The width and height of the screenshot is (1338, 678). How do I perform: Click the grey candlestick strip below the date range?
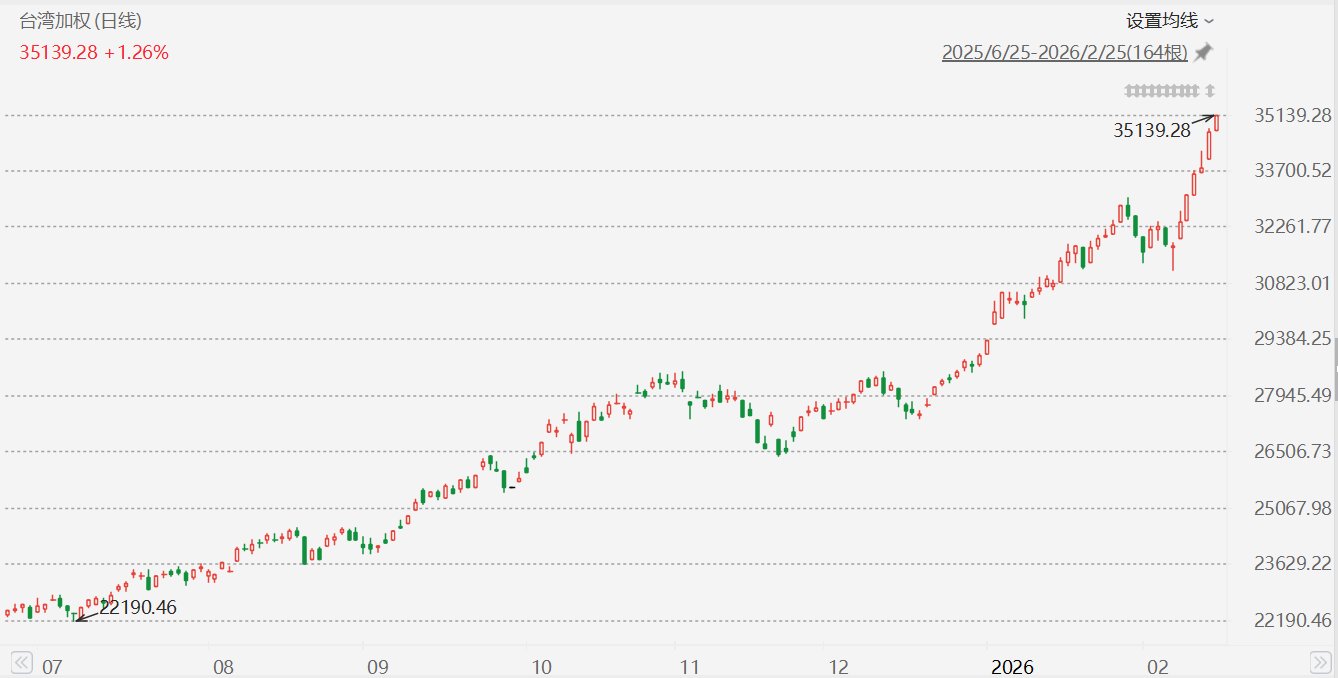click(x=1162, y=91)
